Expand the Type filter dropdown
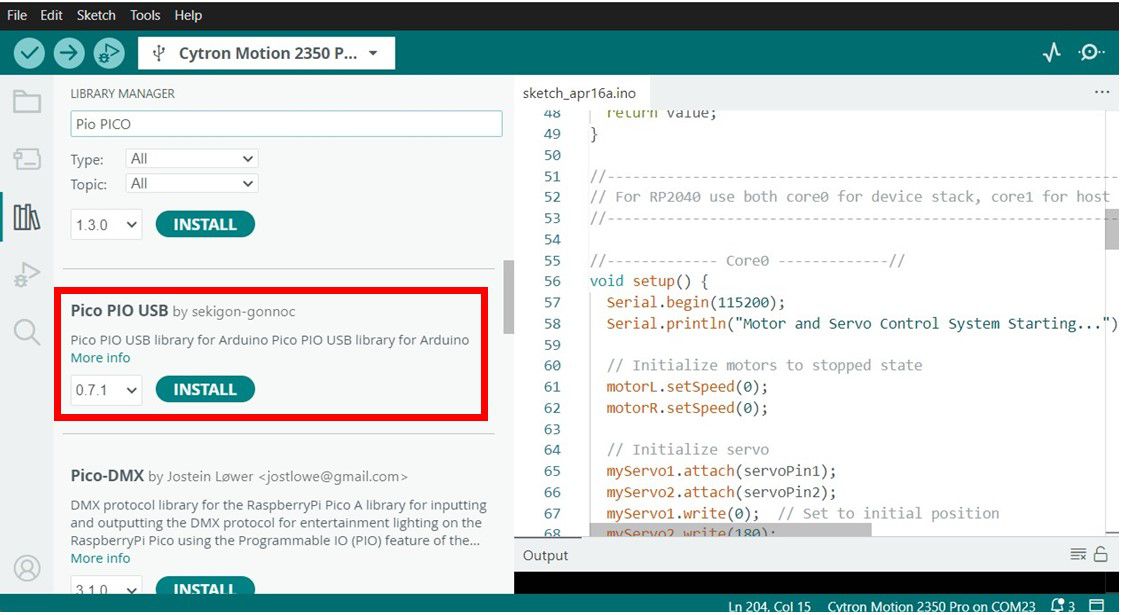The width and height of the screenshot is (1121, 615). point(192,158)
